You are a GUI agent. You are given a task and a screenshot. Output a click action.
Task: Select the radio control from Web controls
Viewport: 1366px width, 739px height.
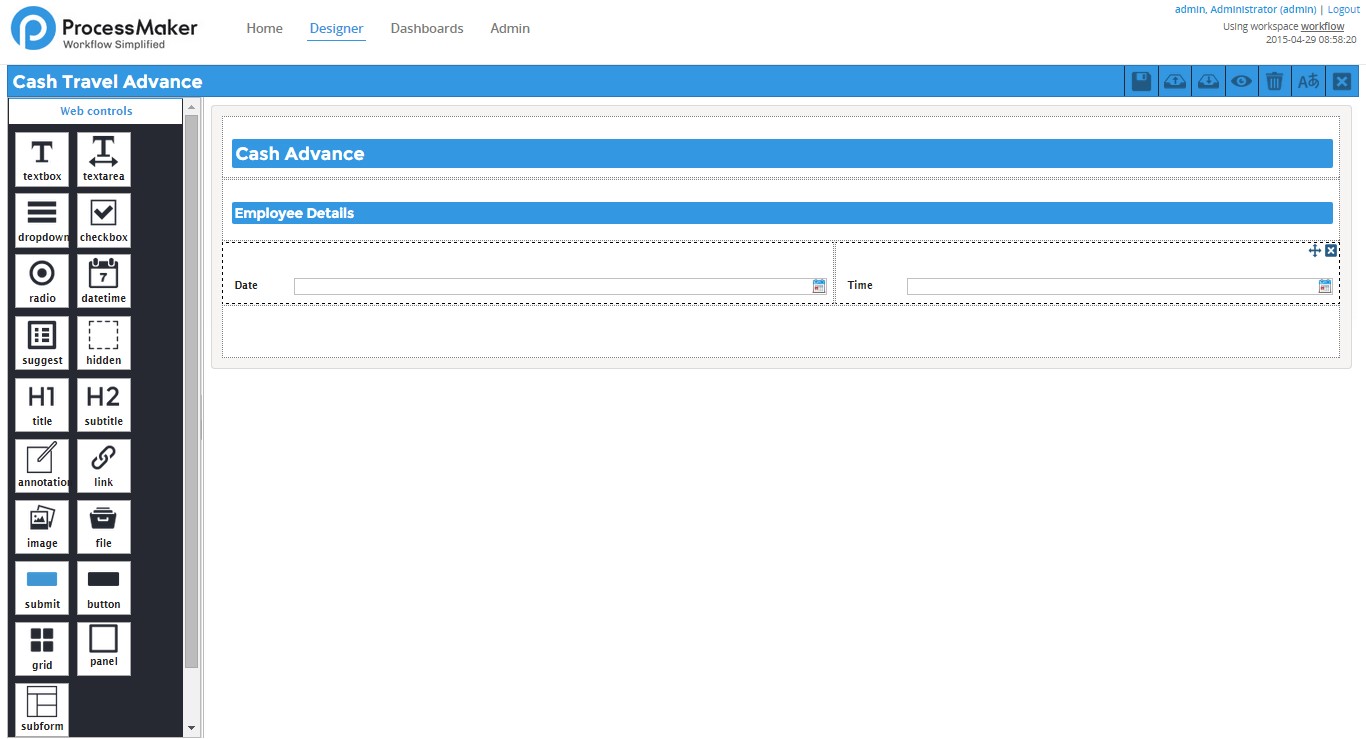pos(41,280)
